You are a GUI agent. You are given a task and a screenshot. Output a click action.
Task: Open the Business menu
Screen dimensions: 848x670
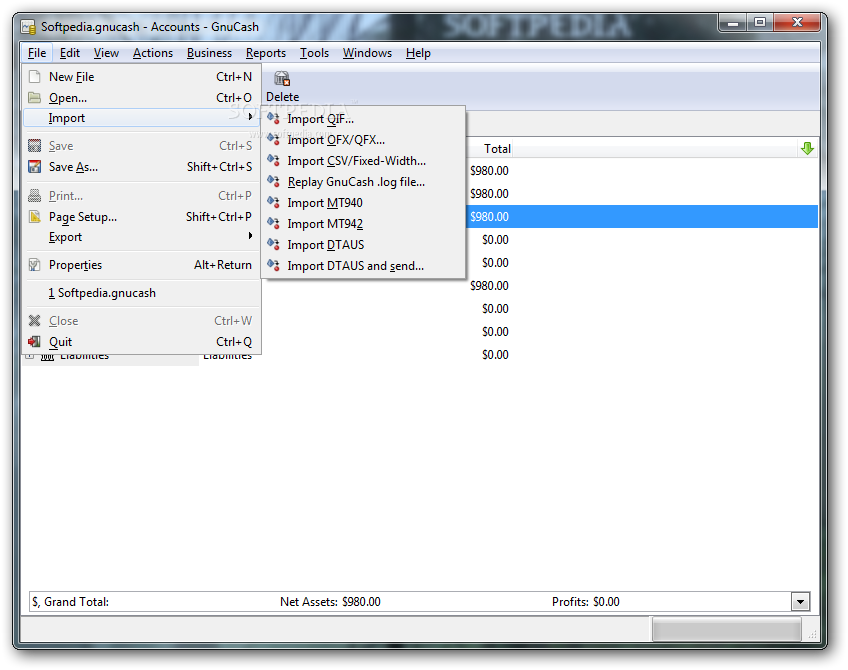pos(209,53)
